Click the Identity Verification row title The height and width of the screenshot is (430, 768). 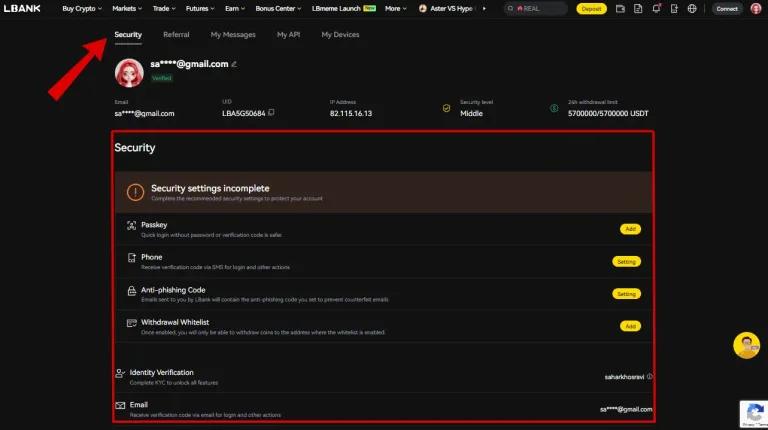click(x=161, y=372)
